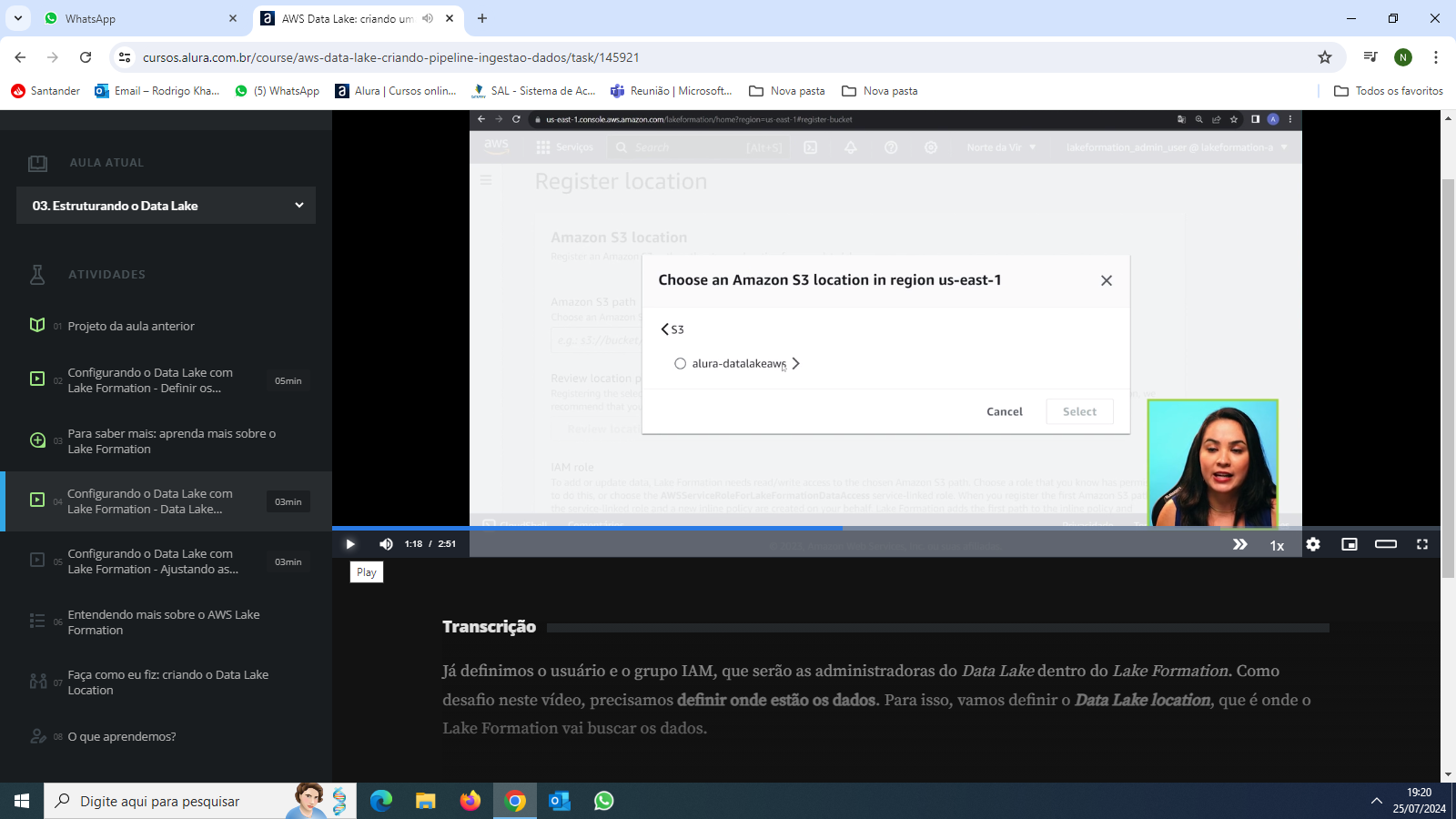The height and width of the screenshot is (819, 1456).
Task: Select the AWS Data Lake browser tab
Action: pyautogui.click(x=346, y=18)
